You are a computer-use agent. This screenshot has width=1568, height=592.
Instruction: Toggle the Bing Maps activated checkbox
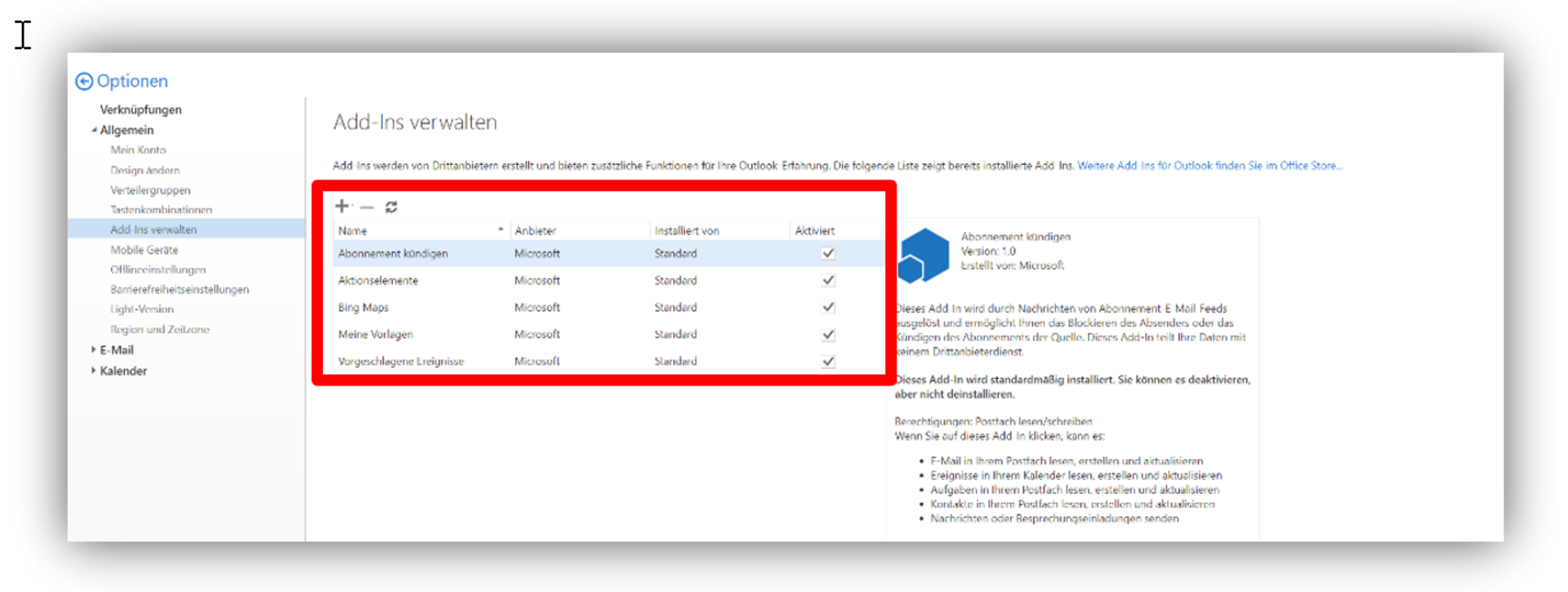point(828,307)
